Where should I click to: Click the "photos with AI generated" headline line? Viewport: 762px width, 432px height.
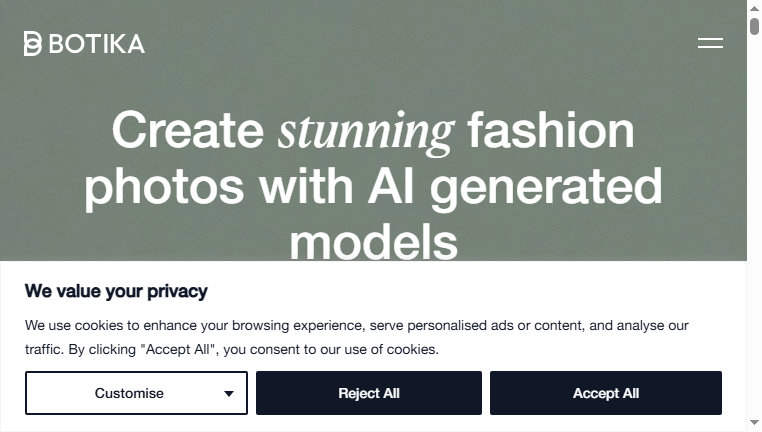373,187
